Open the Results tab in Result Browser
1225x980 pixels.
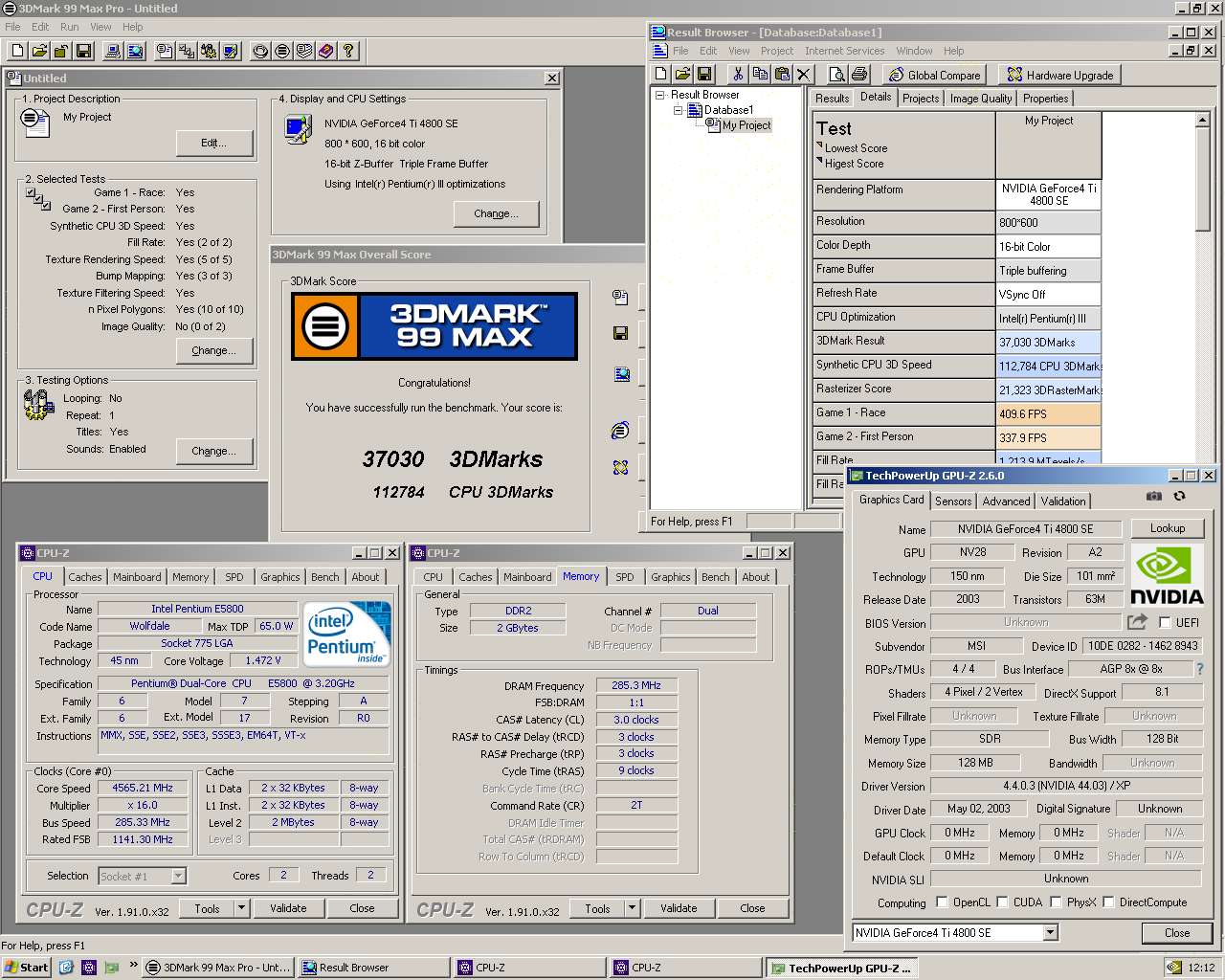pos(832,99)
